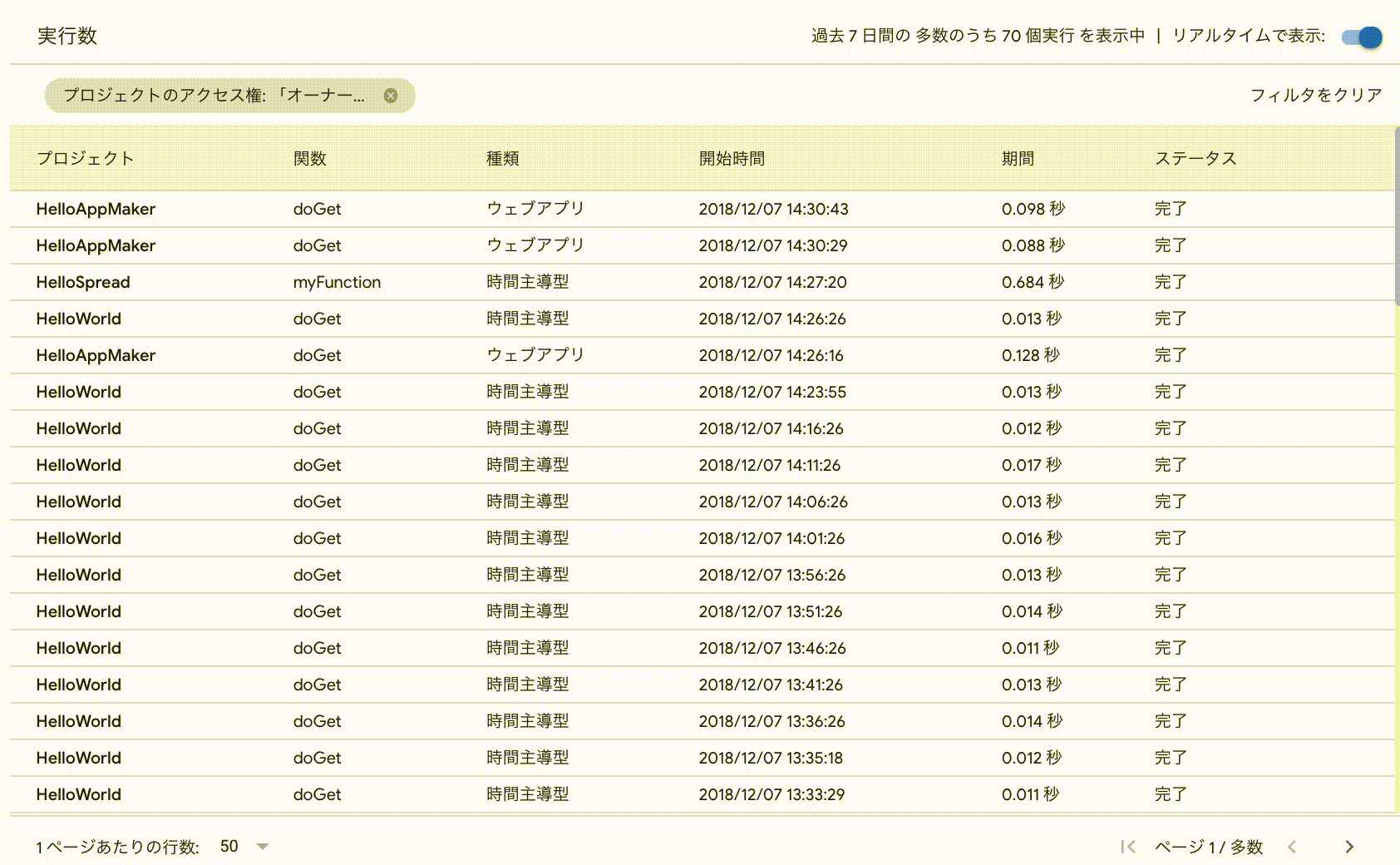The width and height of the screenshot is (1400, 865).
Task: Go to the first page of executions
Action: (1128, 847)
